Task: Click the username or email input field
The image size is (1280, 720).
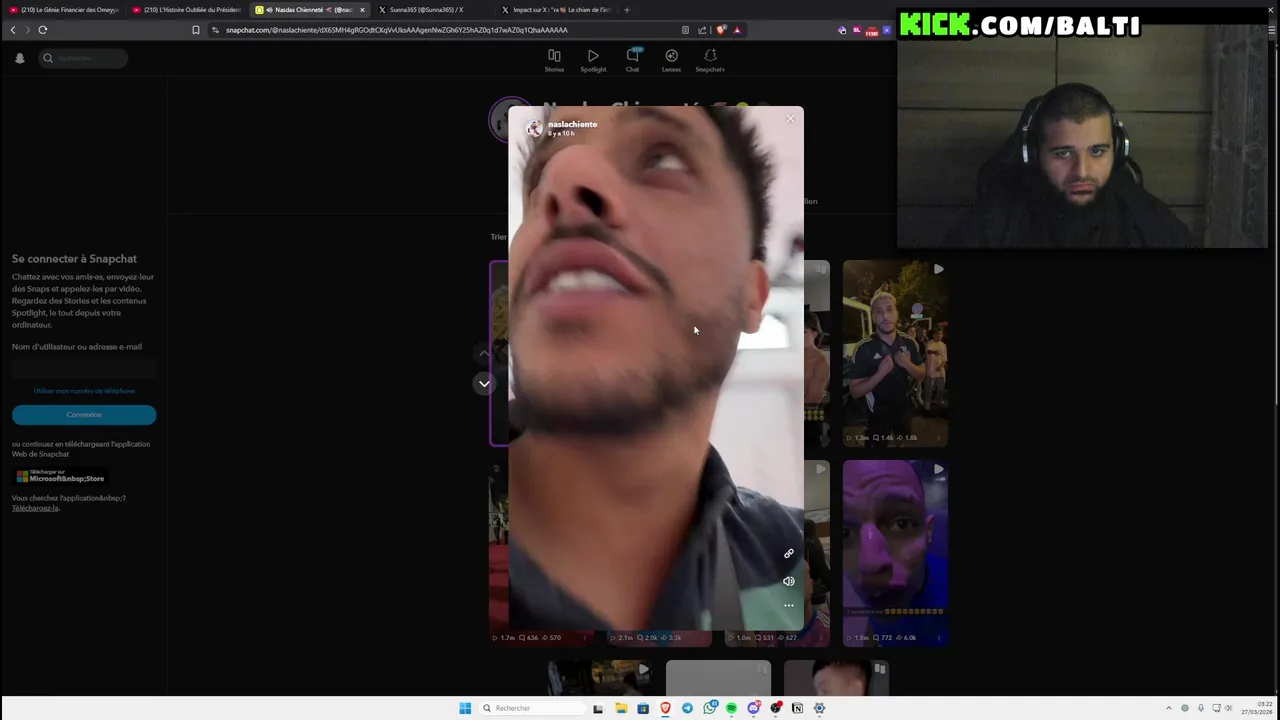Action: [x=84, y=368]
